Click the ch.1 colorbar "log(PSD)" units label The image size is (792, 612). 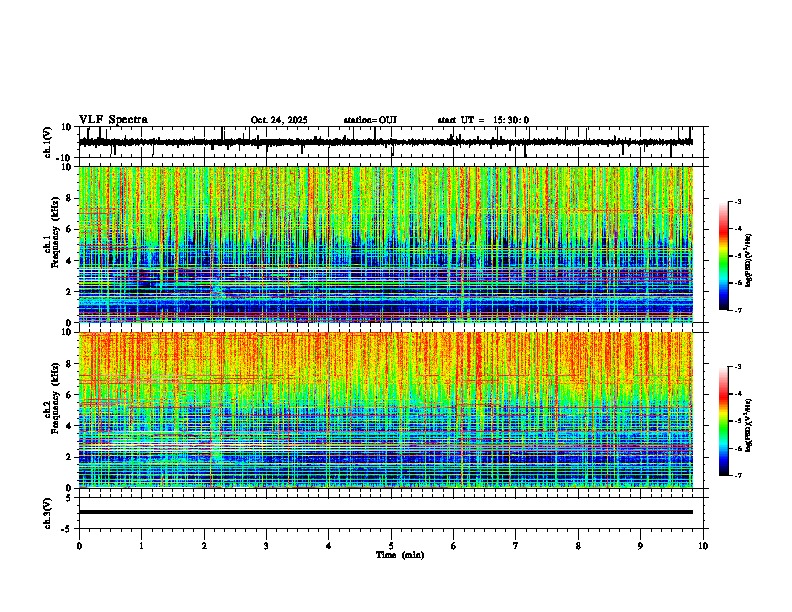point(749,261)
